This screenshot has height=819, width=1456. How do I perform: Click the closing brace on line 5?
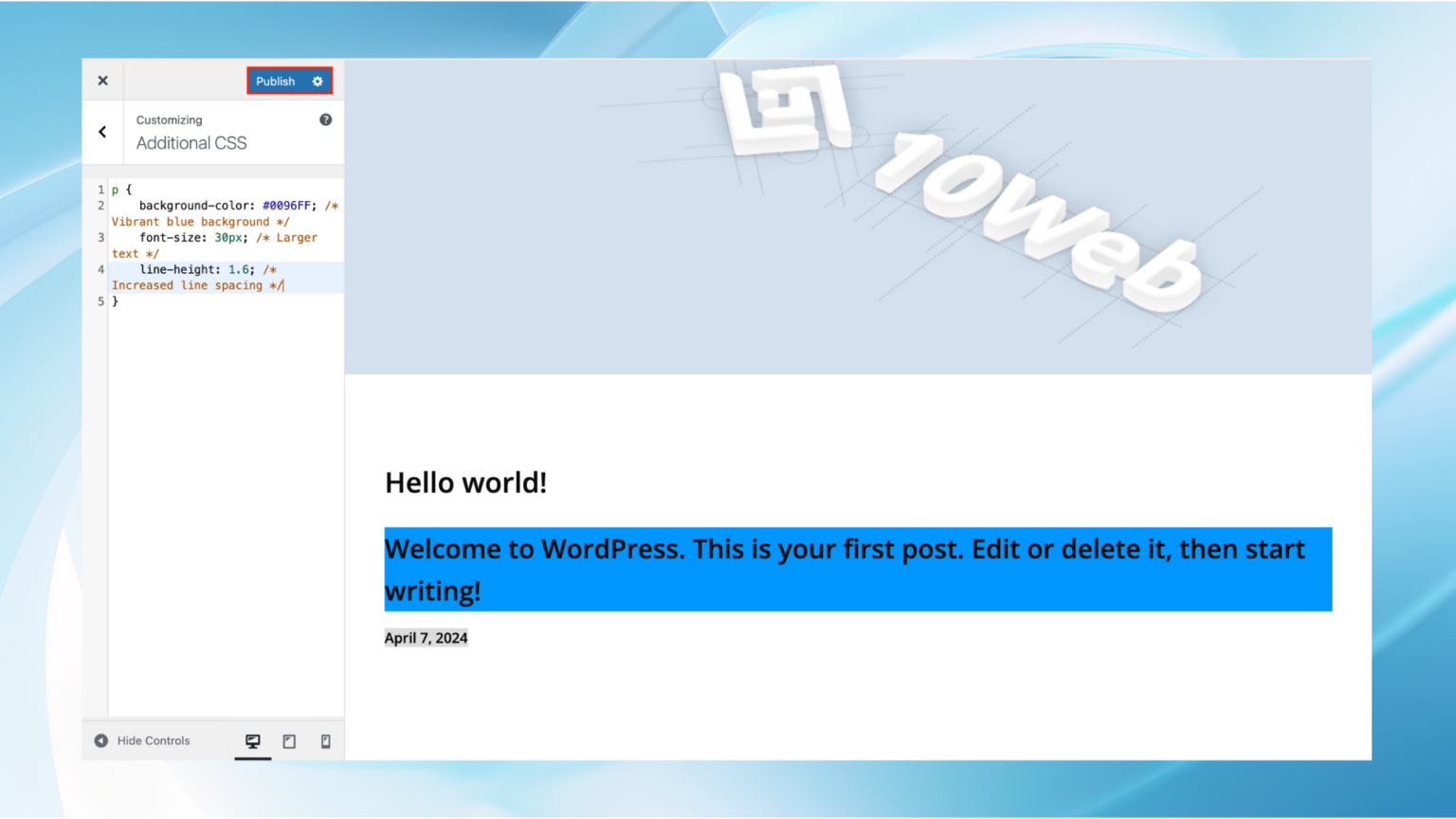[x=116, y=300]
